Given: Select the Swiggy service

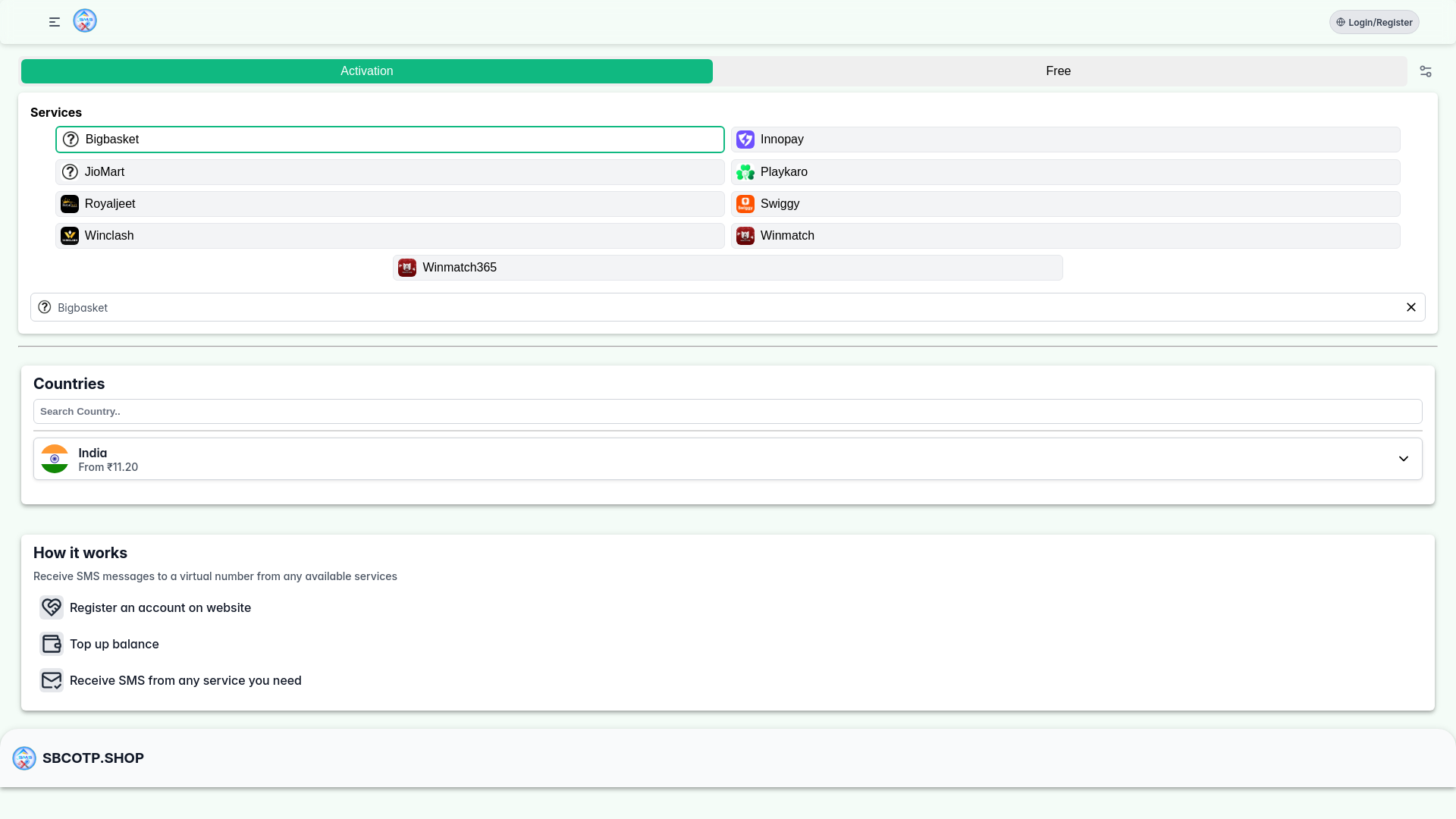Looking at the screenshot, I should 1065,204.
